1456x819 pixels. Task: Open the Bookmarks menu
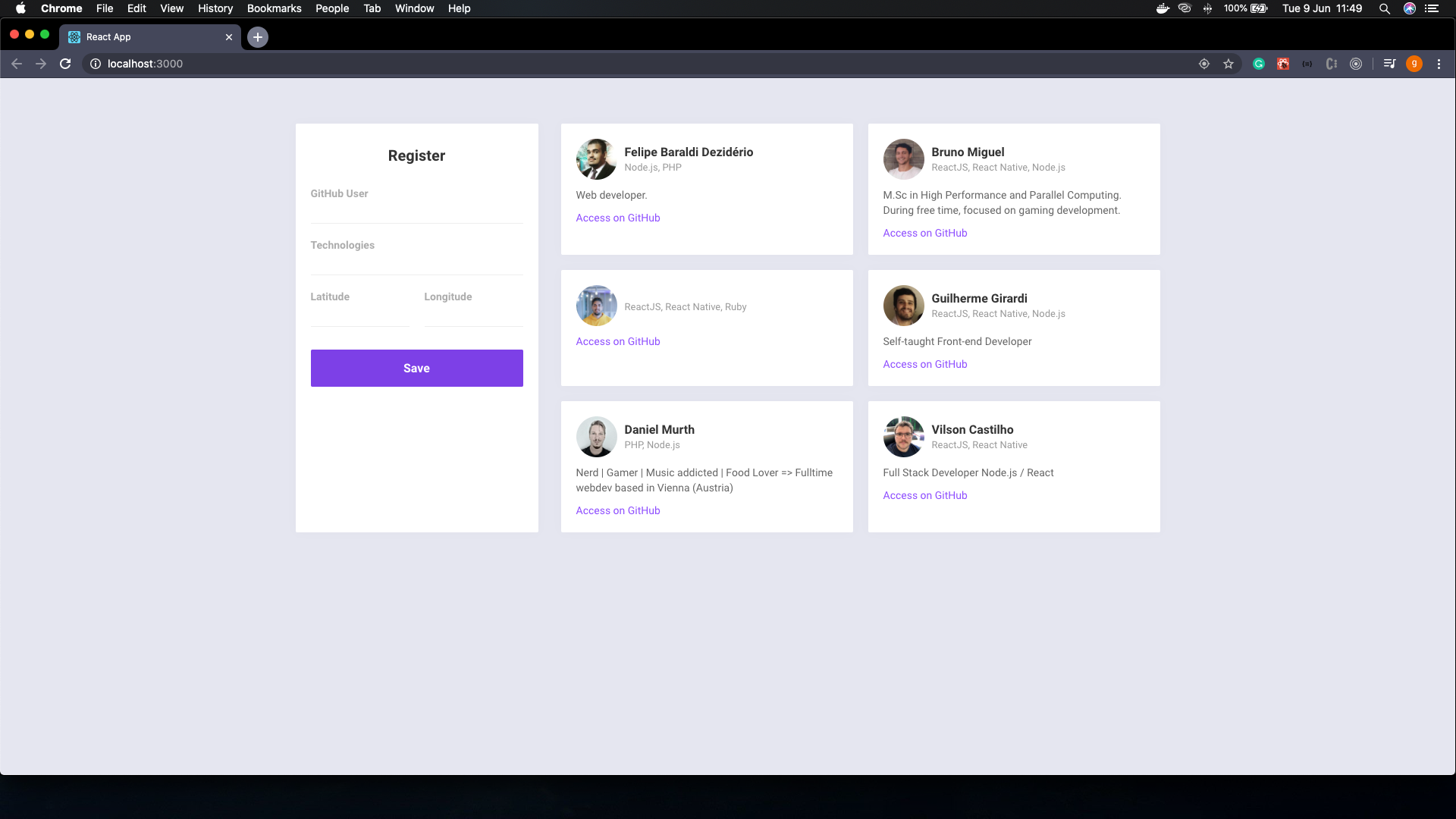274,8
